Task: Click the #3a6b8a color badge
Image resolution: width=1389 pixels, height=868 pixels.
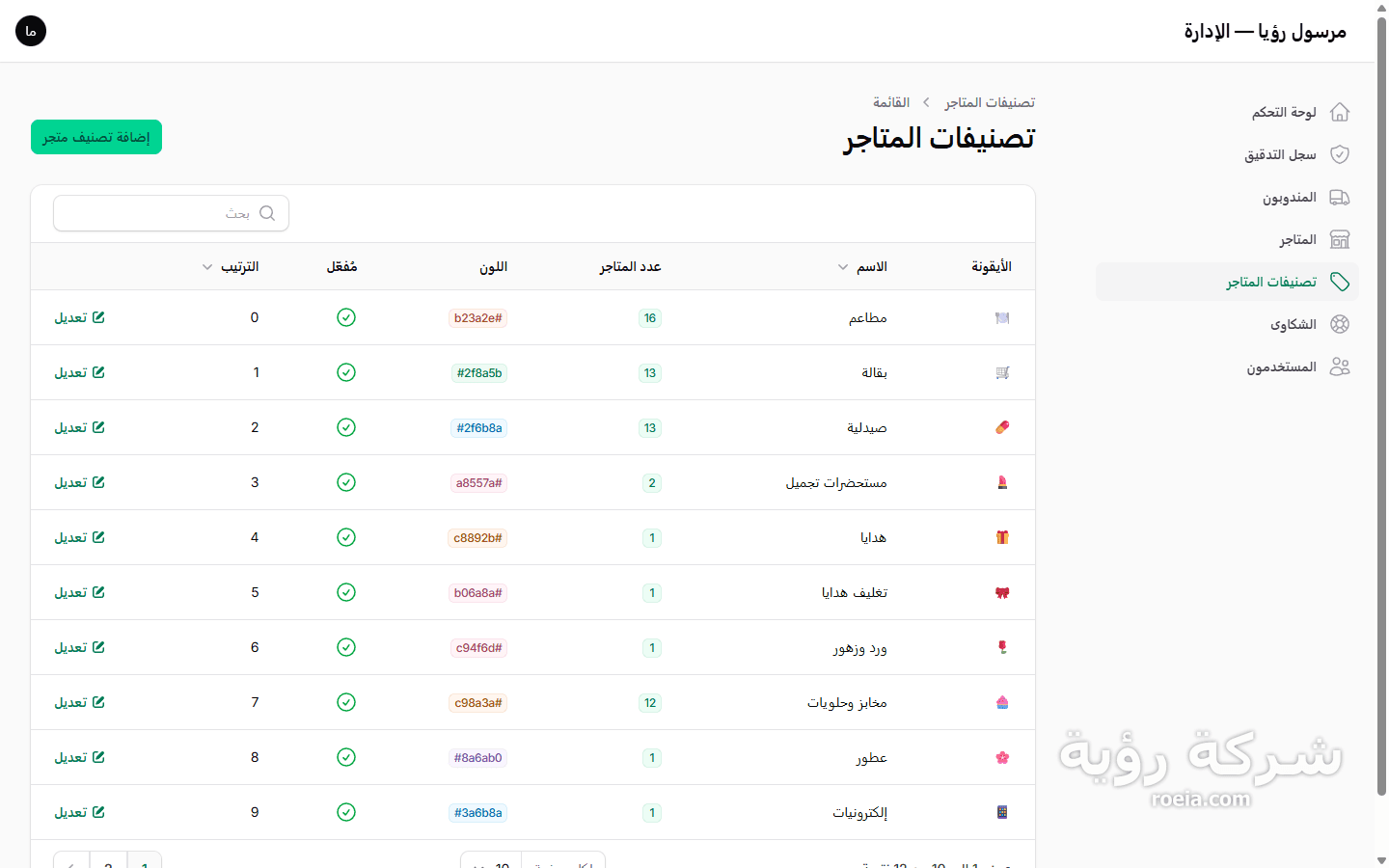Action: (479, 813)
